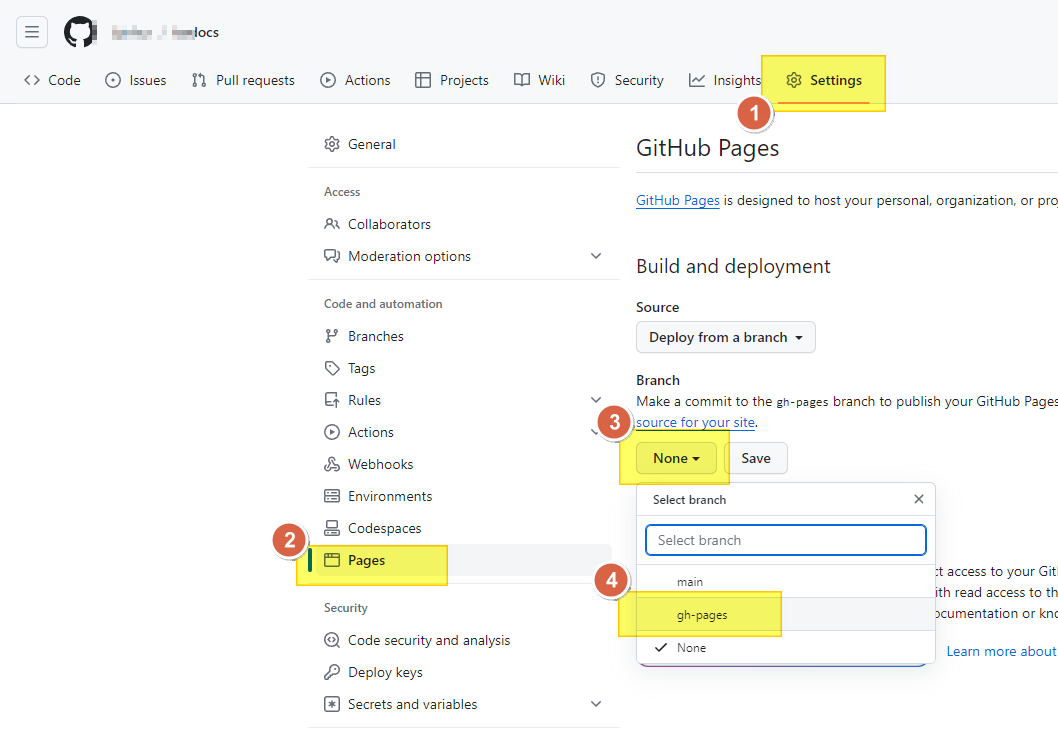Click the Webhooks icon

coord(332,464)
